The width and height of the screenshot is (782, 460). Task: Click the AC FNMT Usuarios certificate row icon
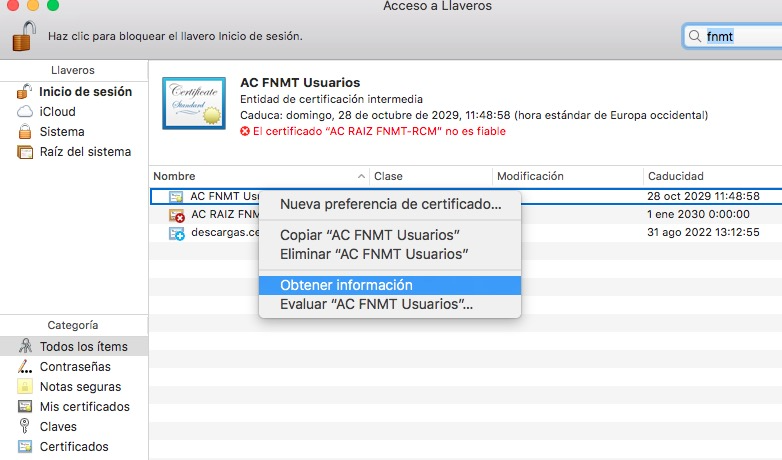(176, 197)
